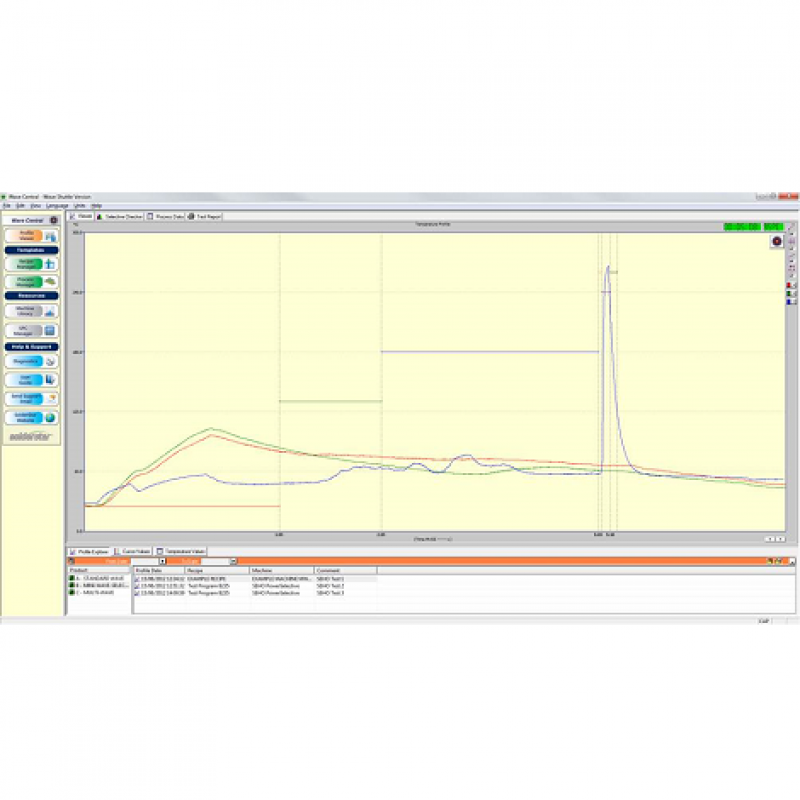Select product B - Mini Wave Selective
This screenshot has width=800, height=800.
99,586
